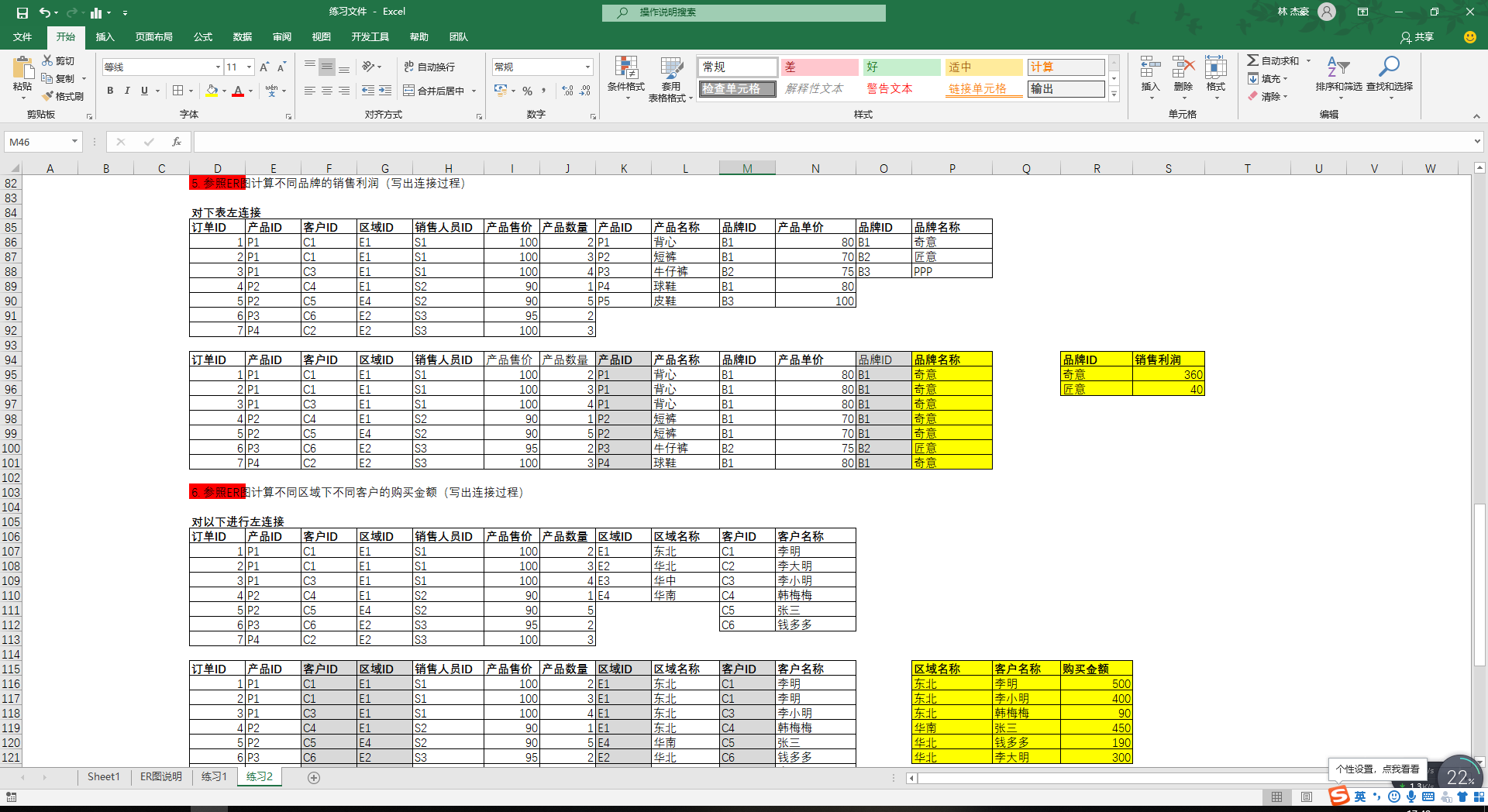Image resolution: width=1488 pixels, height=812 pixels.
Task: Click the Delete (删除) cells icon
Action: click(x=1183, y=67)
